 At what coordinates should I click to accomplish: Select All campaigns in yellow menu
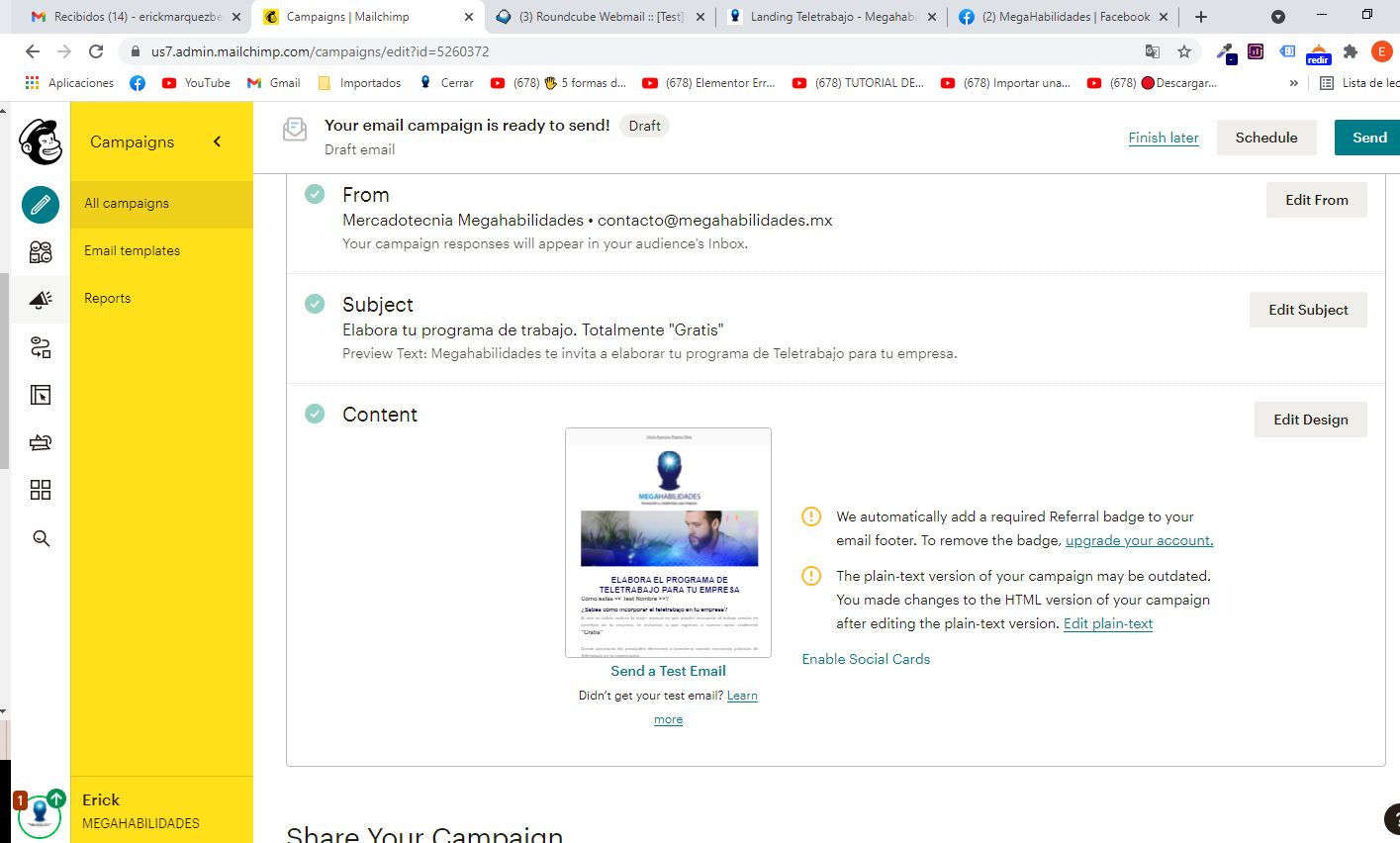[161, 204]
